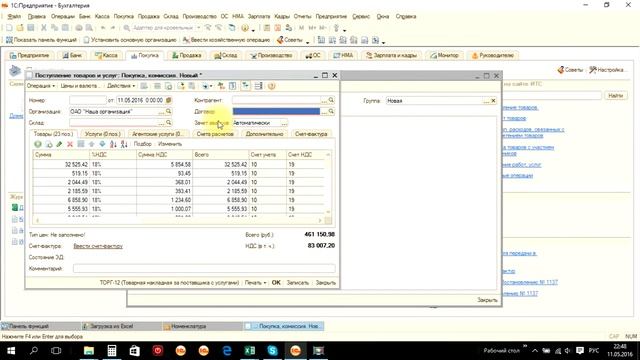Switch to the Дополнительно tab
The width and height of the screenshot is (640, 360).
click(264, 134)
